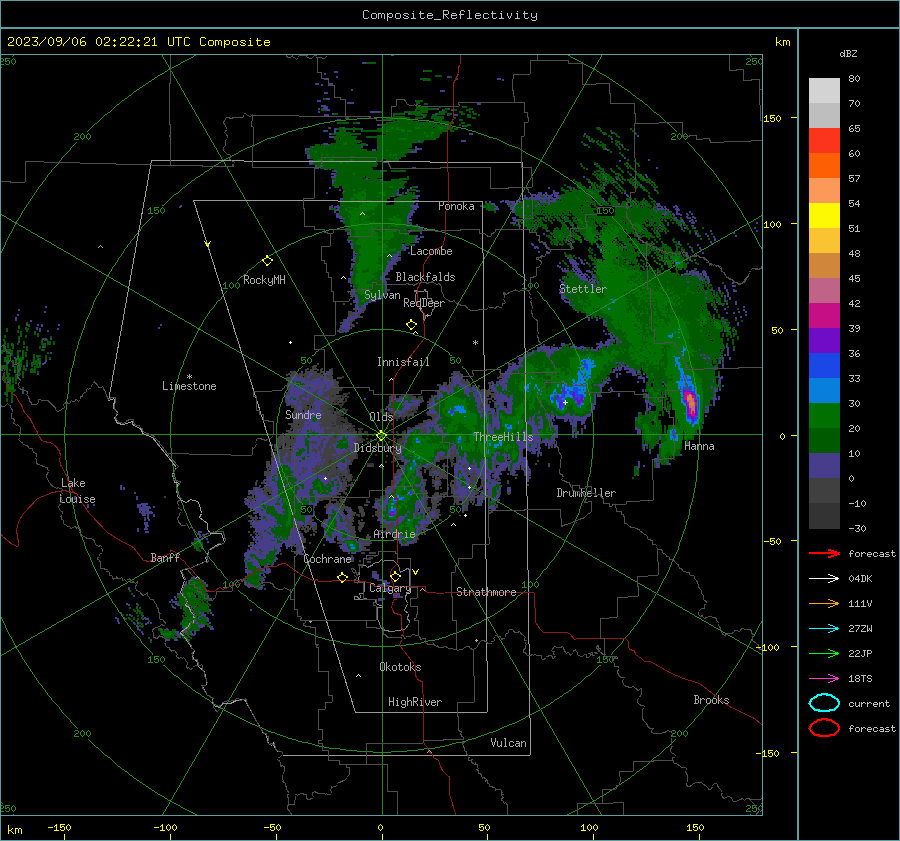The height and width of the screenshot is (841, 900).
Task: Click the Sundre city label
Action: (x=303, y=414)
